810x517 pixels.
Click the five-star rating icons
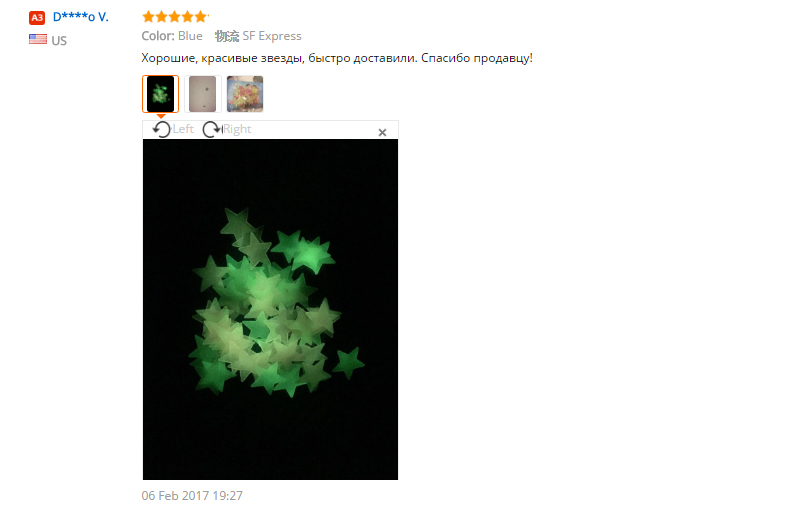pyautogui.click(x=175, y=17)
